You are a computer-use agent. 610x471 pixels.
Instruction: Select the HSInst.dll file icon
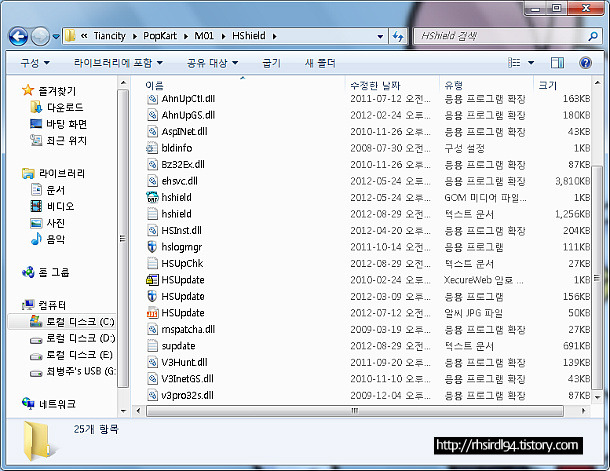pyautogui.click(x=152, y=230)
